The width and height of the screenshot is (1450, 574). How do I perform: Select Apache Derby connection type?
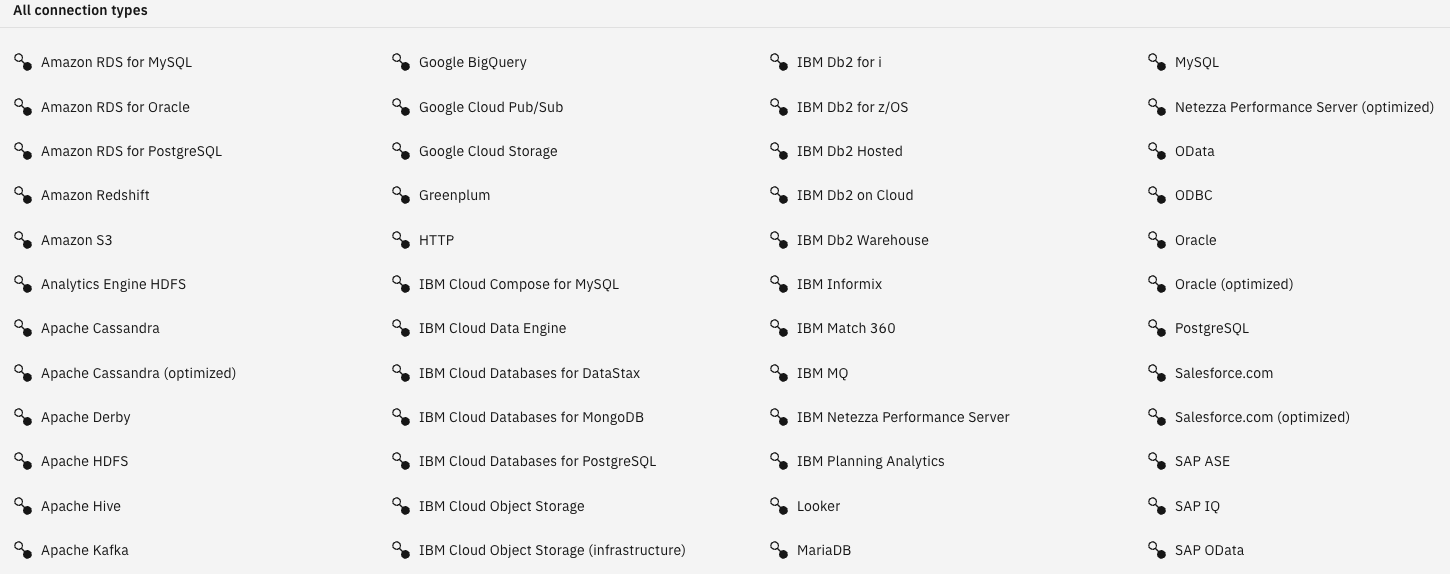pyautogui.click(x=86, y=417)
